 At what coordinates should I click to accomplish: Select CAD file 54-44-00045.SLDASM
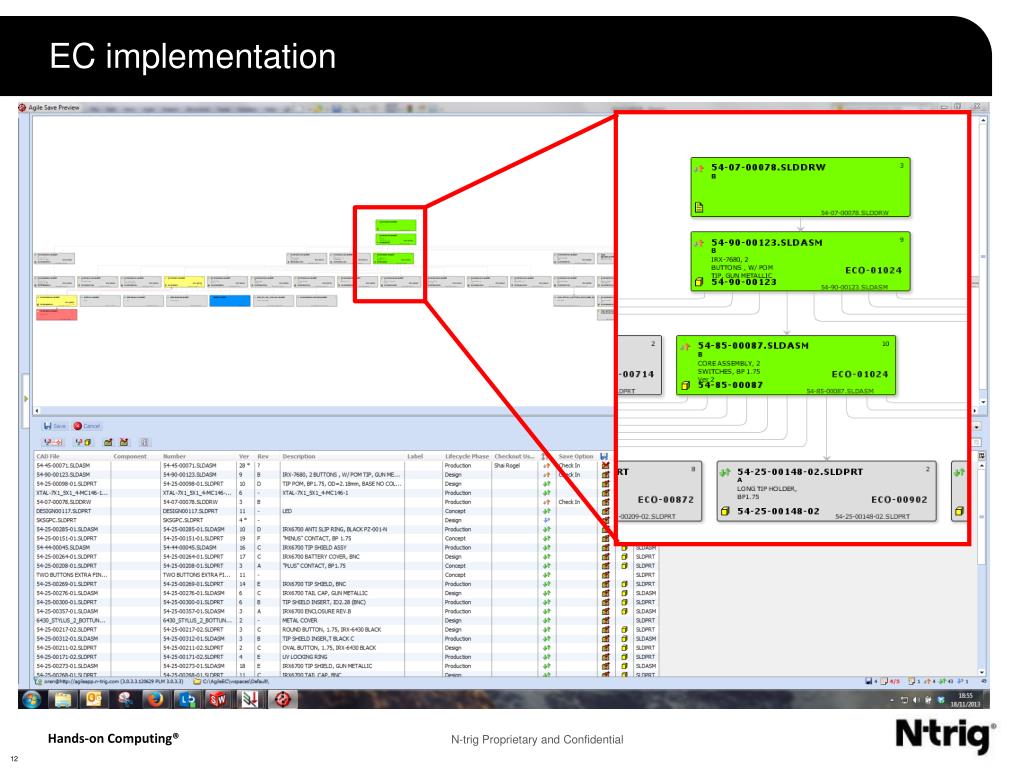coord(63,548)
